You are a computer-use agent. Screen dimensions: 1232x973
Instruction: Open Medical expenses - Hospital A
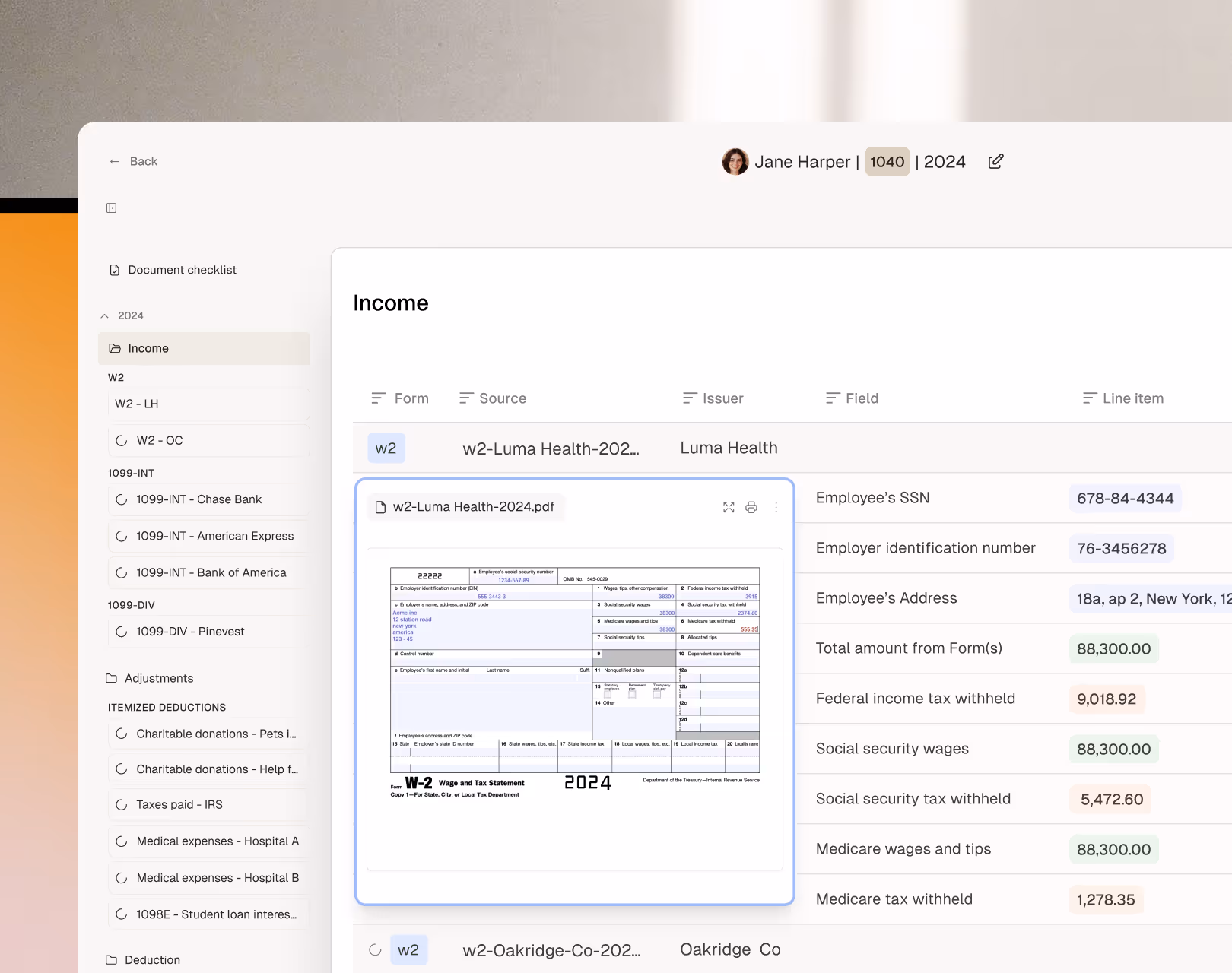click(x=208, y=841)
